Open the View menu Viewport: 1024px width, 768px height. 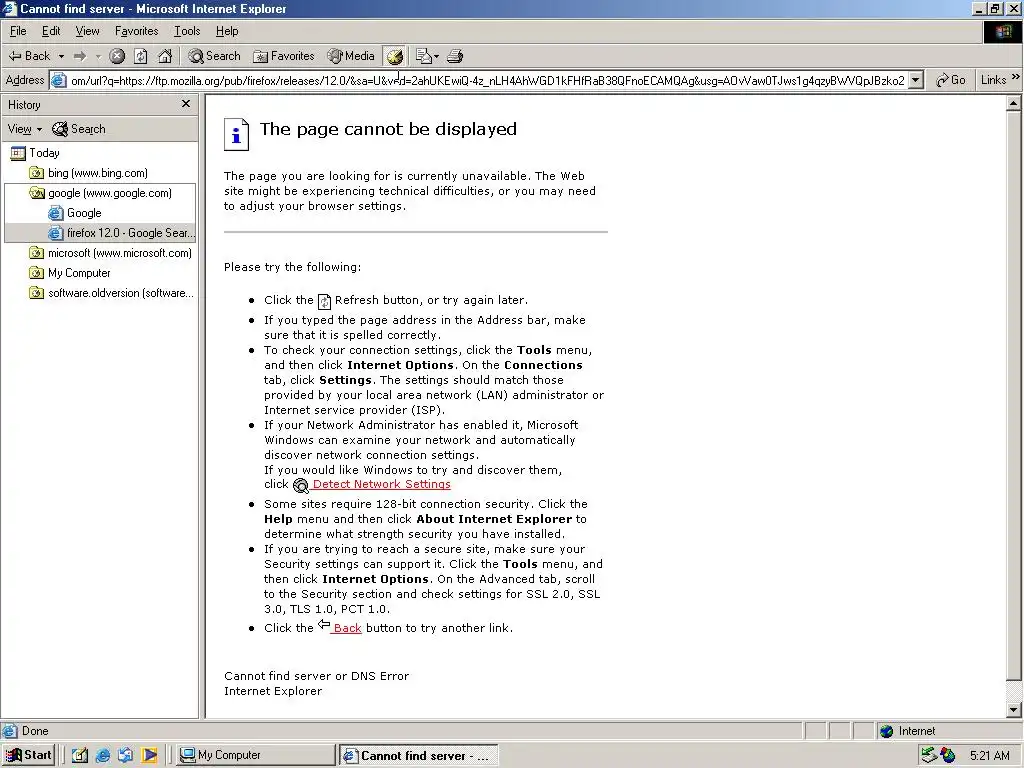[x=88, y=31]
